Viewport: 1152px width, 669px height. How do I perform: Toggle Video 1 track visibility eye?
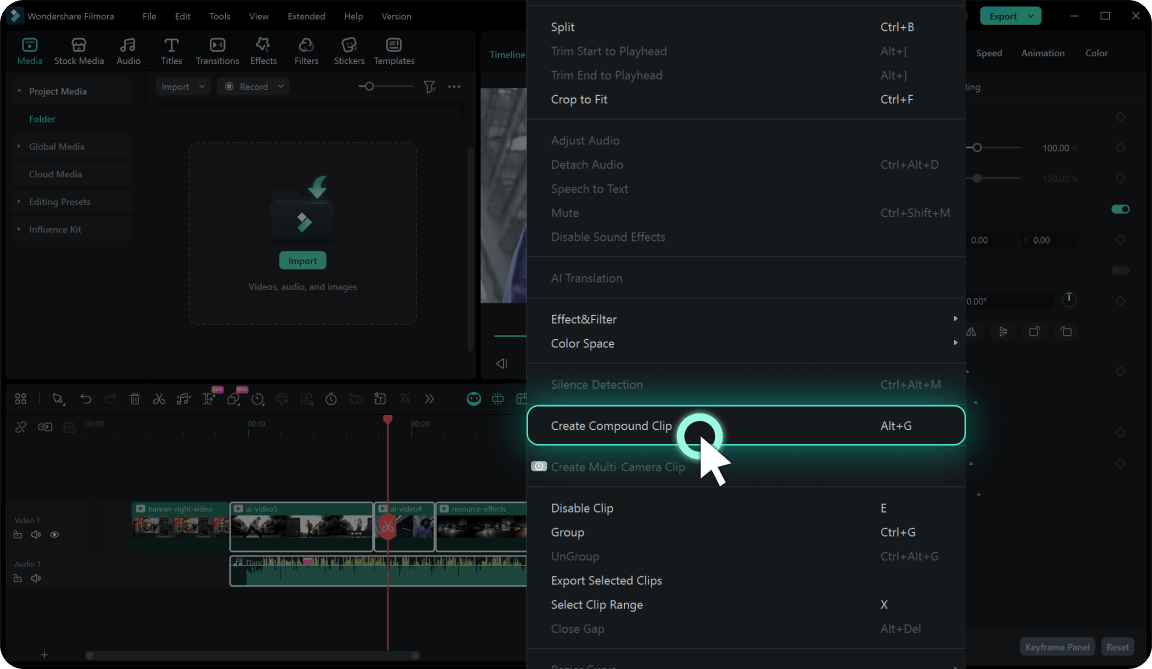coord(54,535)
